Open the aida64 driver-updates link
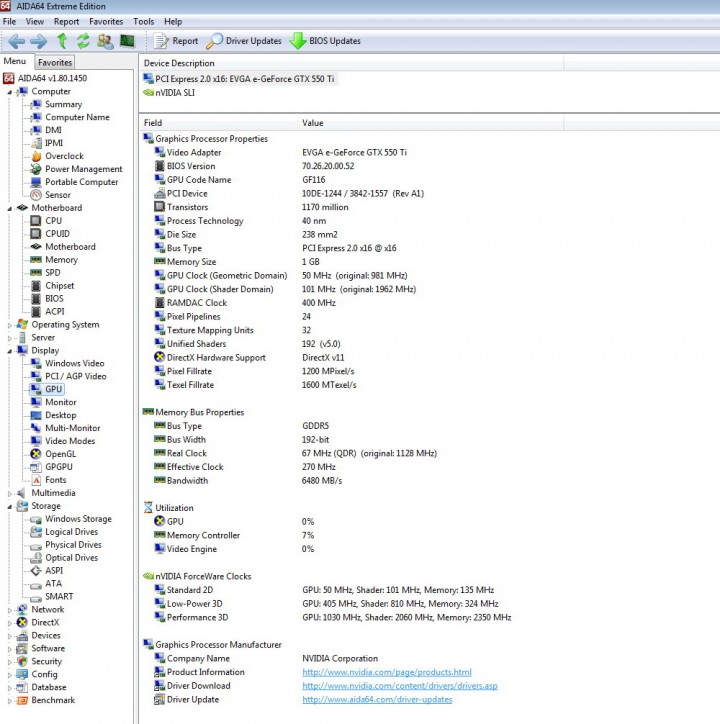The height and width of the screenshot is (724, 720). click(377, 700)
